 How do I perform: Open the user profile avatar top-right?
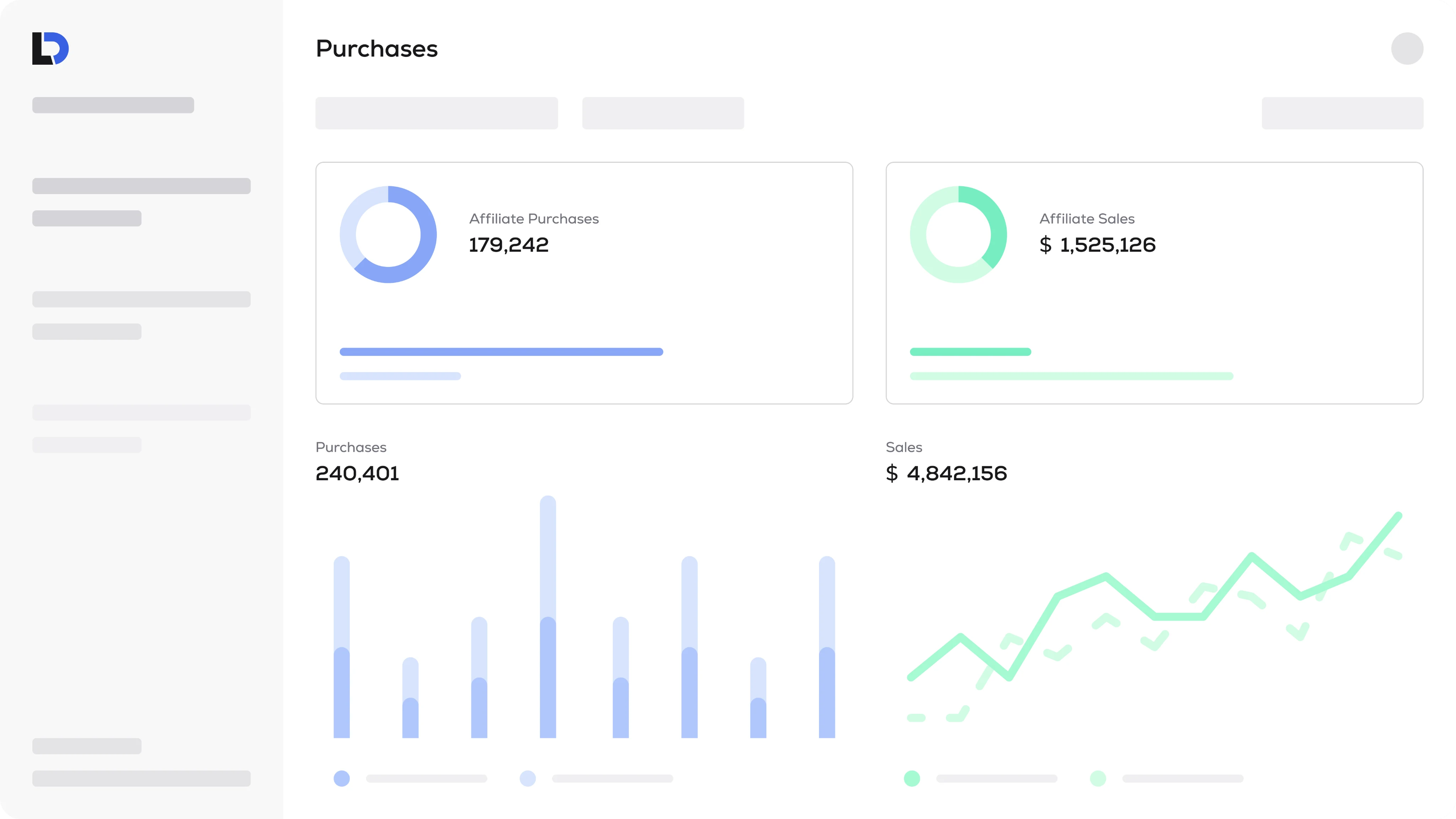point(1407,49)
